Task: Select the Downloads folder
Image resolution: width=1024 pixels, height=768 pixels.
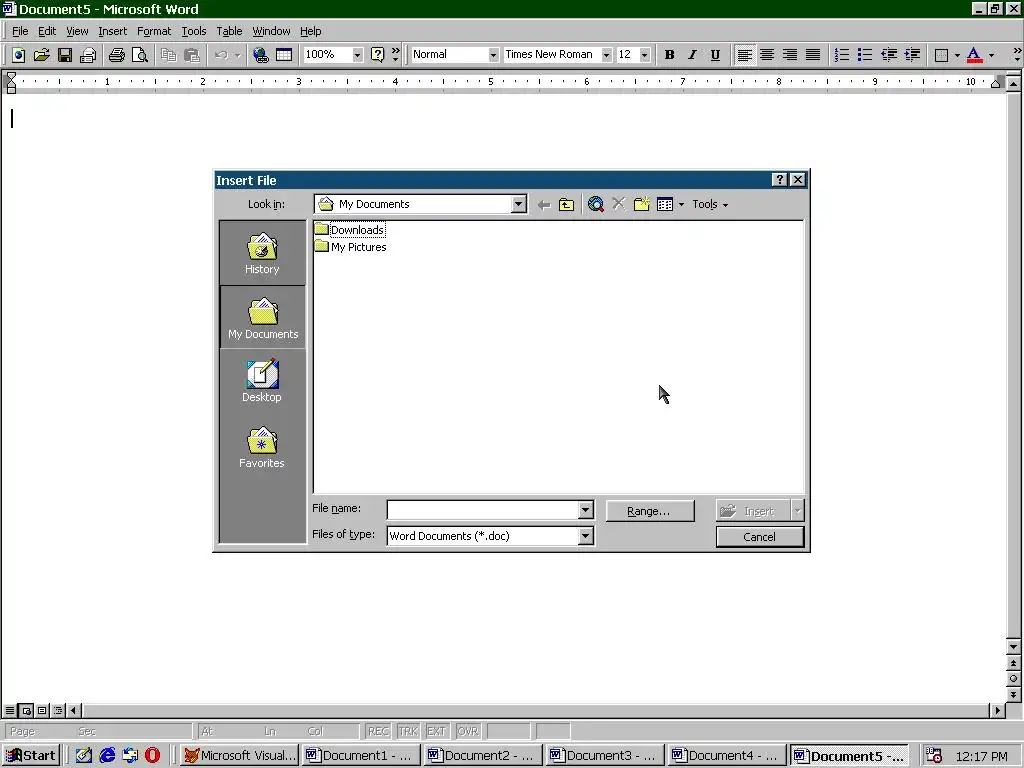Action: [x=349, y=230]
